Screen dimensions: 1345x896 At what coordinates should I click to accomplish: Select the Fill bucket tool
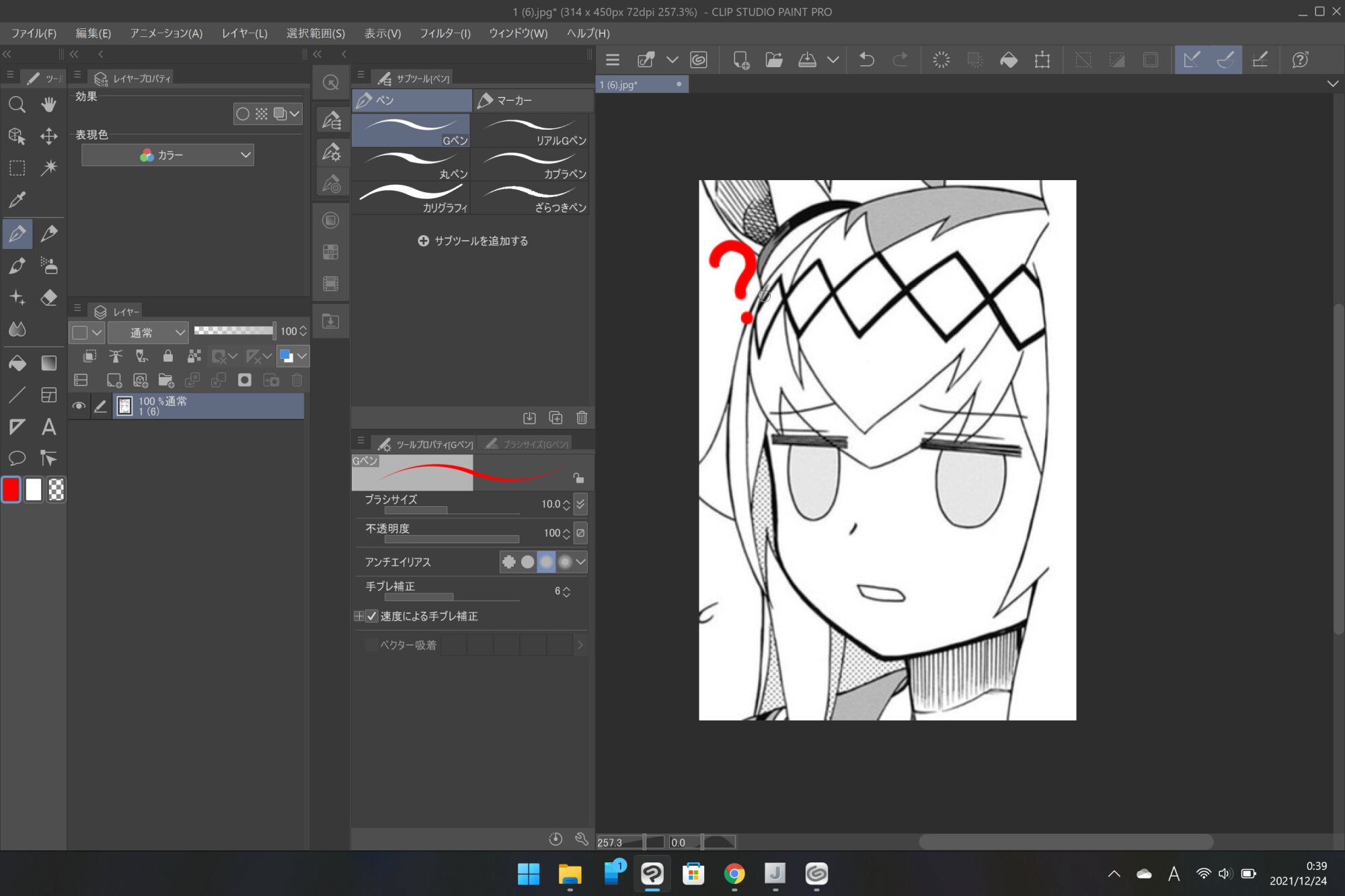[x=17, y=364]
